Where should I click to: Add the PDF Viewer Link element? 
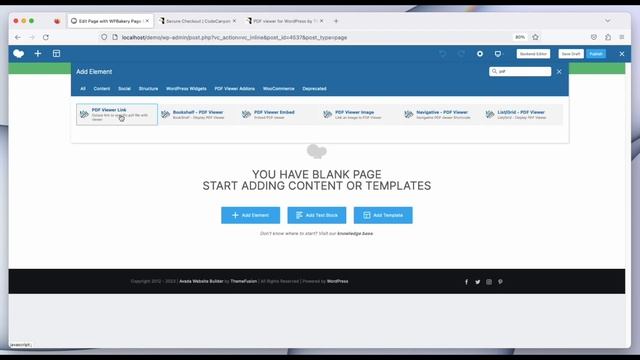pyautogui.click(x=117, y=114)
